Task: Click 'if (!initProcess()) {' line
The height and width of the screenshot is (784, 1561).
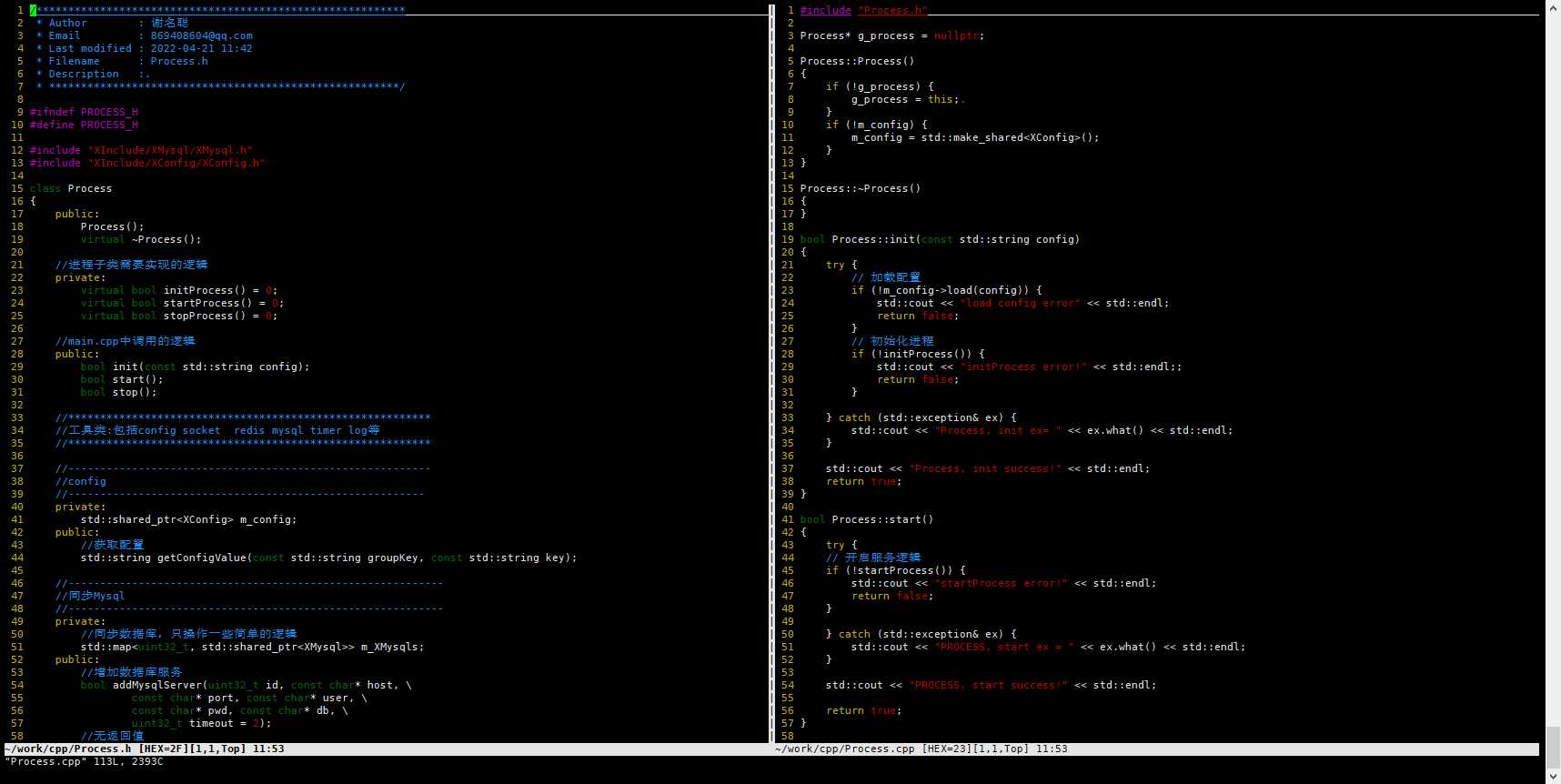Action: pos(918,355)
